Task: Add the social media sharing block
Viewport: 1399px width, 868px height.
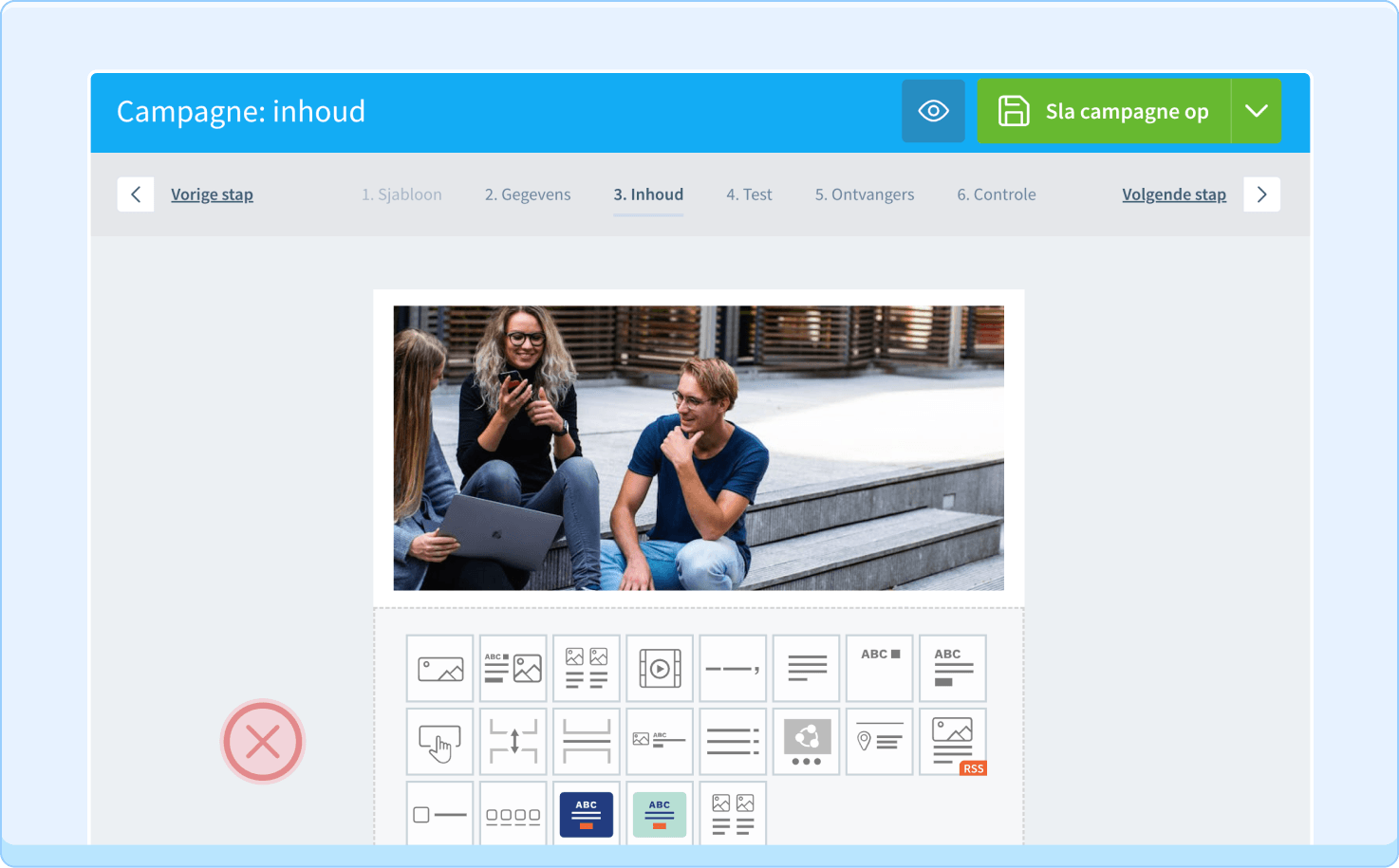Action: pyautogui.click(x=805, y=741)
